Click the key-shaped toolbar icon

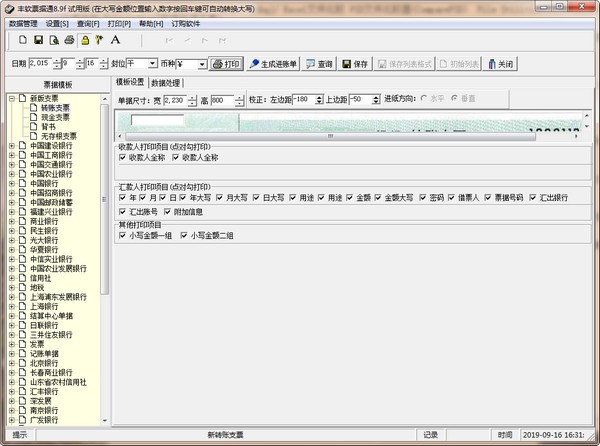pyautogui.click(x=99, y=40)
